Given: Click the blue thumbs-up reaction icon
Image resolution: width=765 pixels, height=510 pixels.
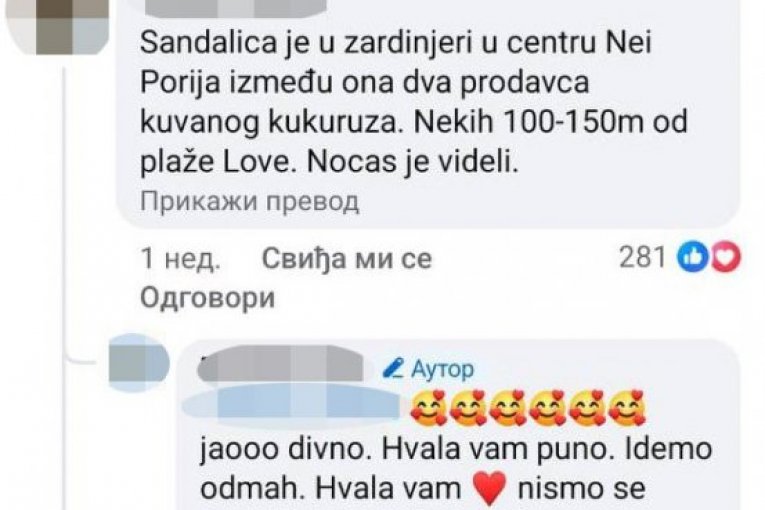Looking at the screenshot, I should pyautogui.click(x=692, y=258).
